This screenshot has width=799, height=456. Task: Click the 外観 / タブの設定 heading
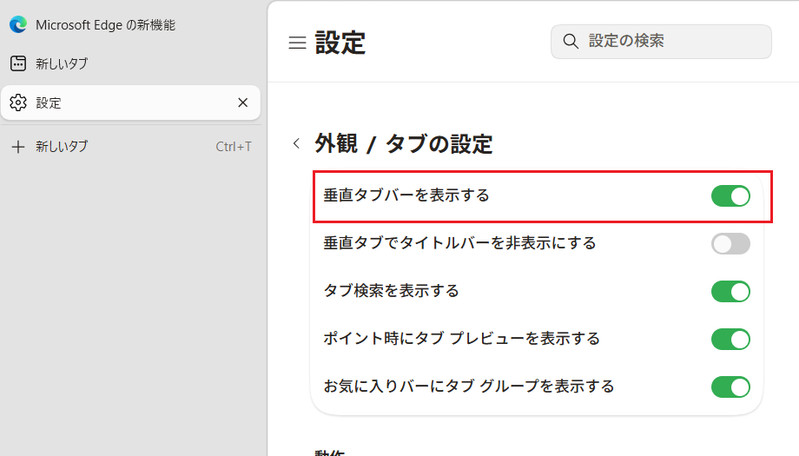(404, 144)
